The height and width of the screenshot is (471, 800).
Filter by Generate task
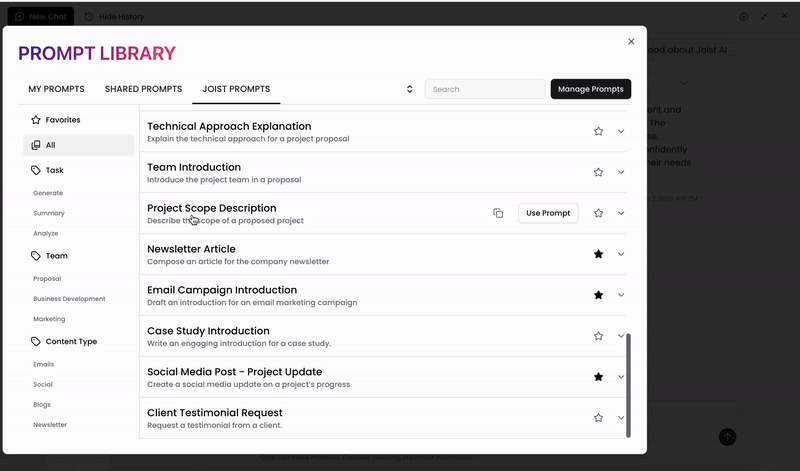[x=48, y=193]
